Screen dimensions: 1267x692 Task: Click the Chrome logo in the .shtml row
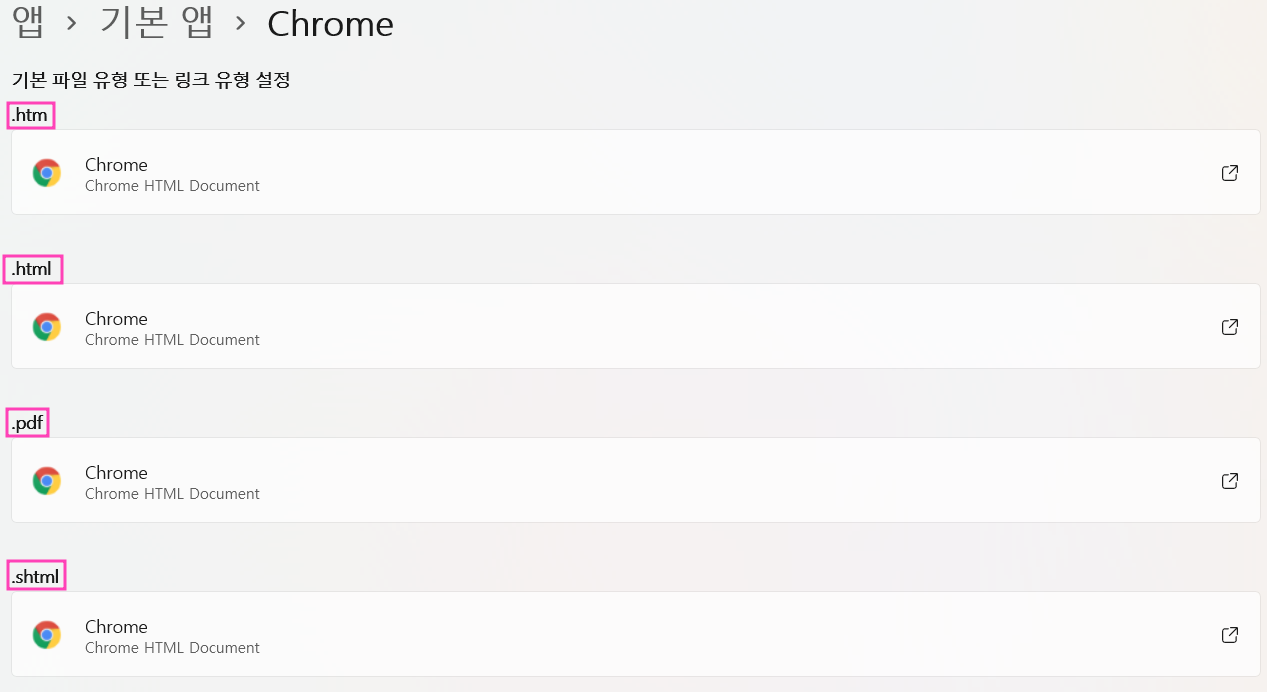click(47, 635)
